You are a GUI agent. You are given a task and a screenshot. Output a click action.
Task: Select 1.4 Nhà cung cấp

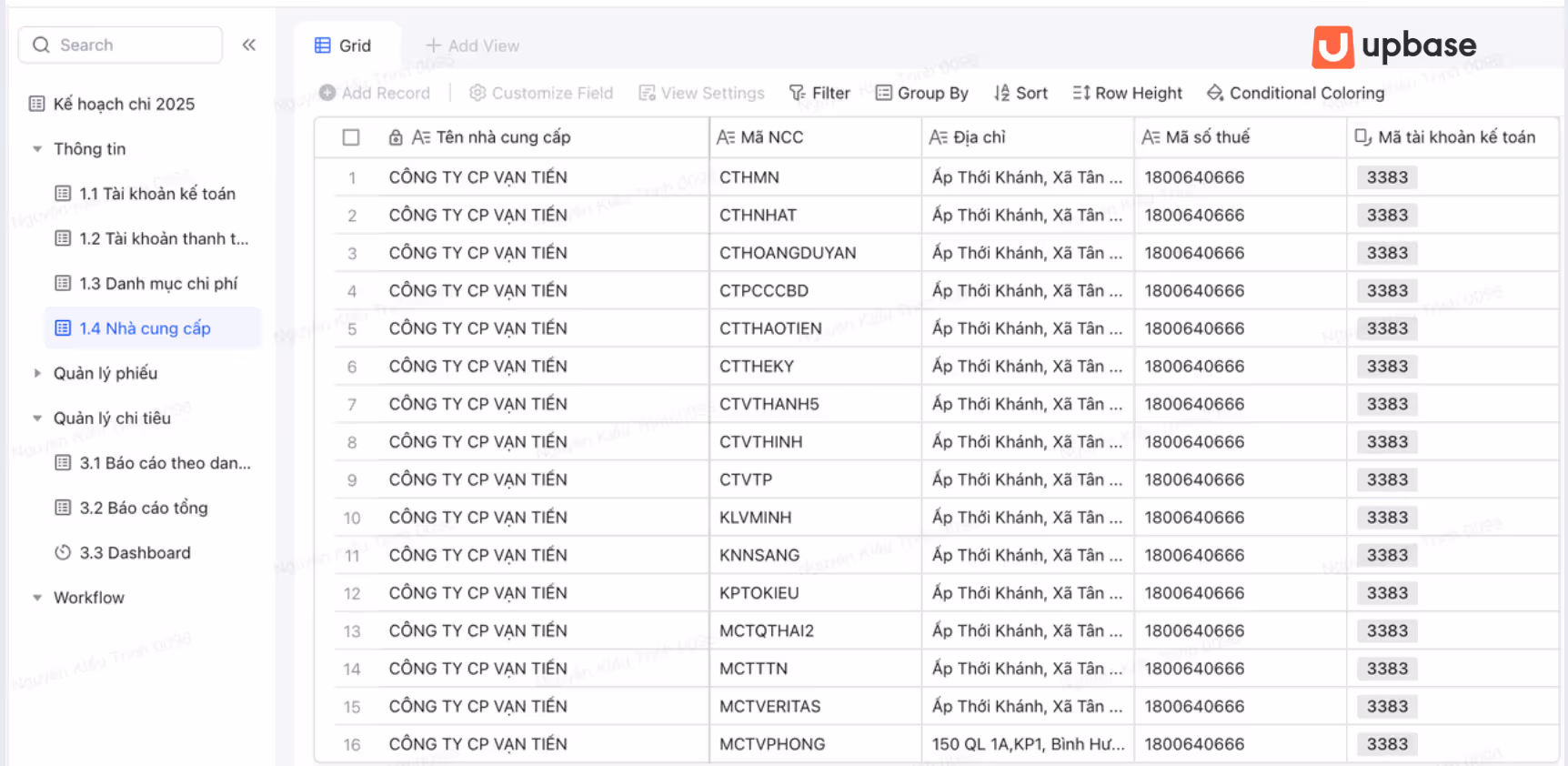tap(153, 328)
